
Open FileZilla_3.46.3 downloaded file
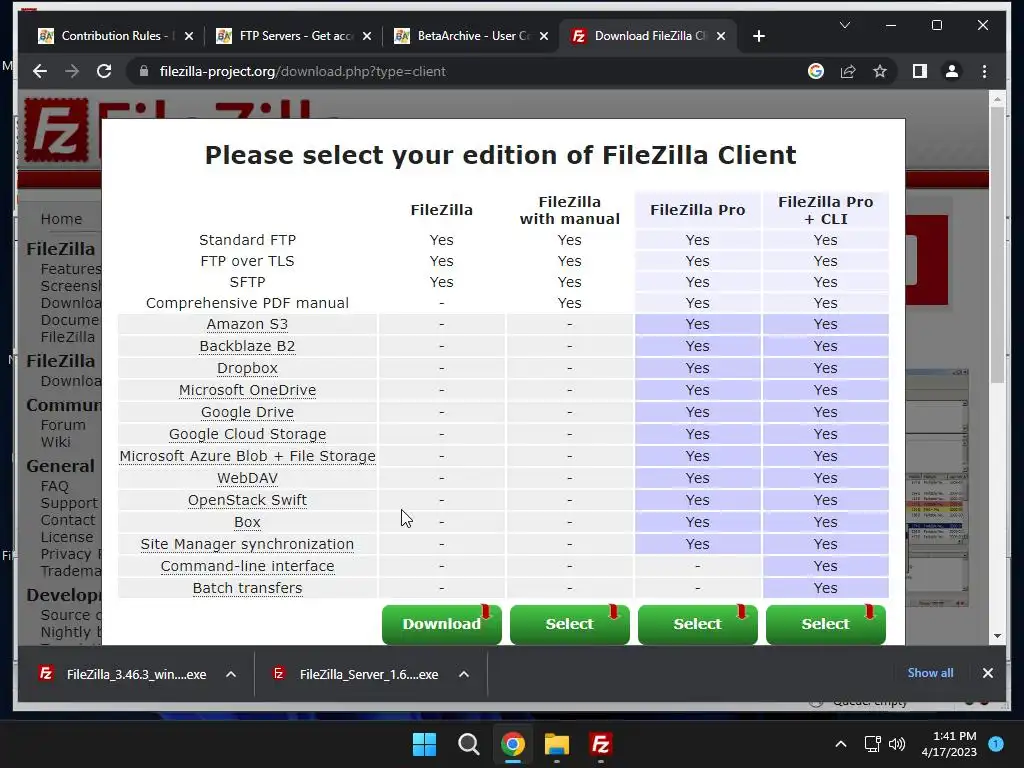(122, 674)
